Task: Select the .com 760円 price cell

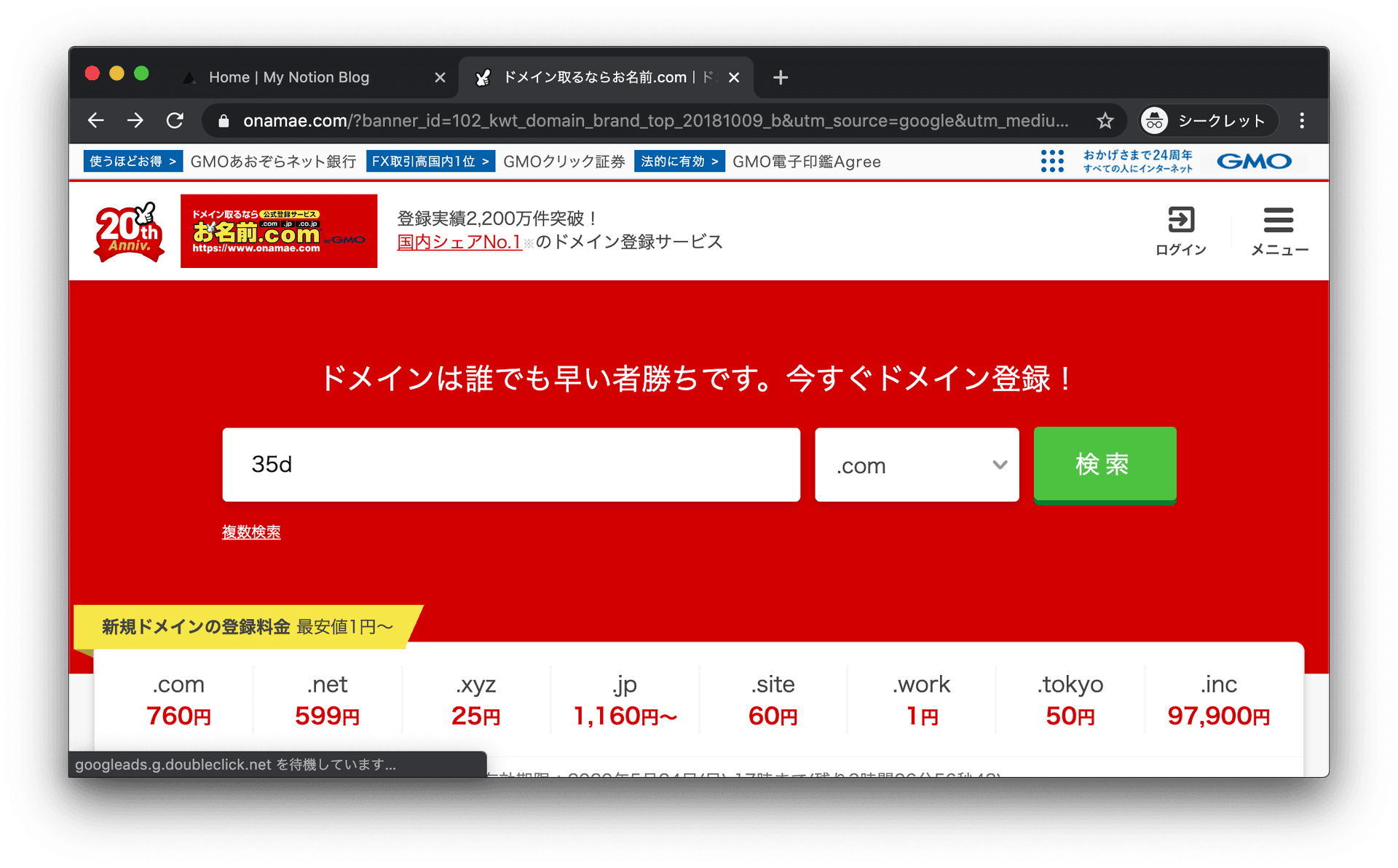Action: 178,700
